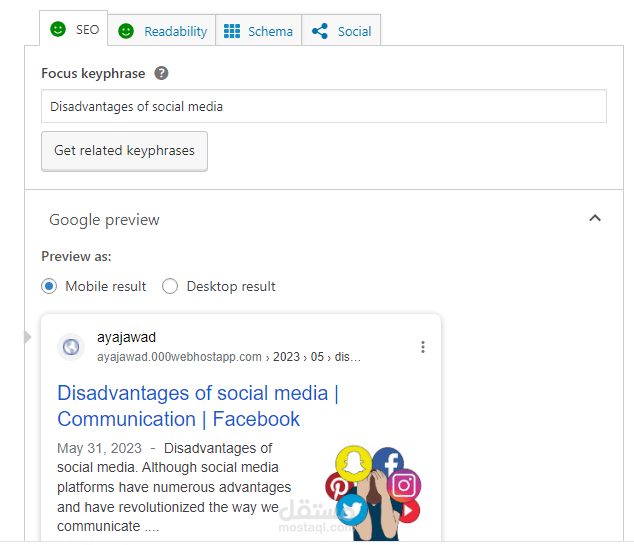Switch to the Readability tab
This screenshot has width=634, height=545.
pyautogui.click(x=175, y=31)
